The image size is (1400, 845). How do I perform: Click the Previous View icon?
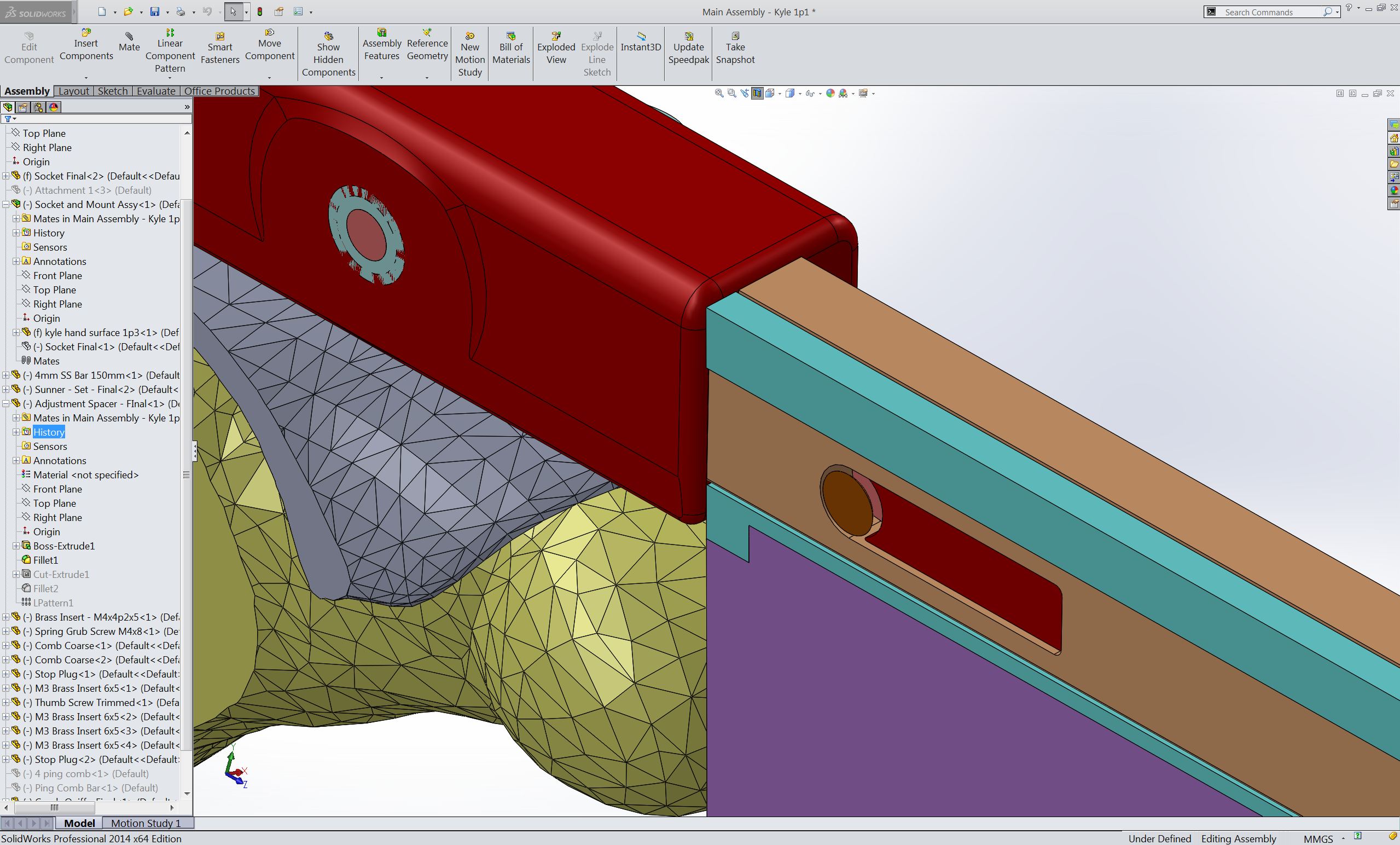click(x=745, y=93)
